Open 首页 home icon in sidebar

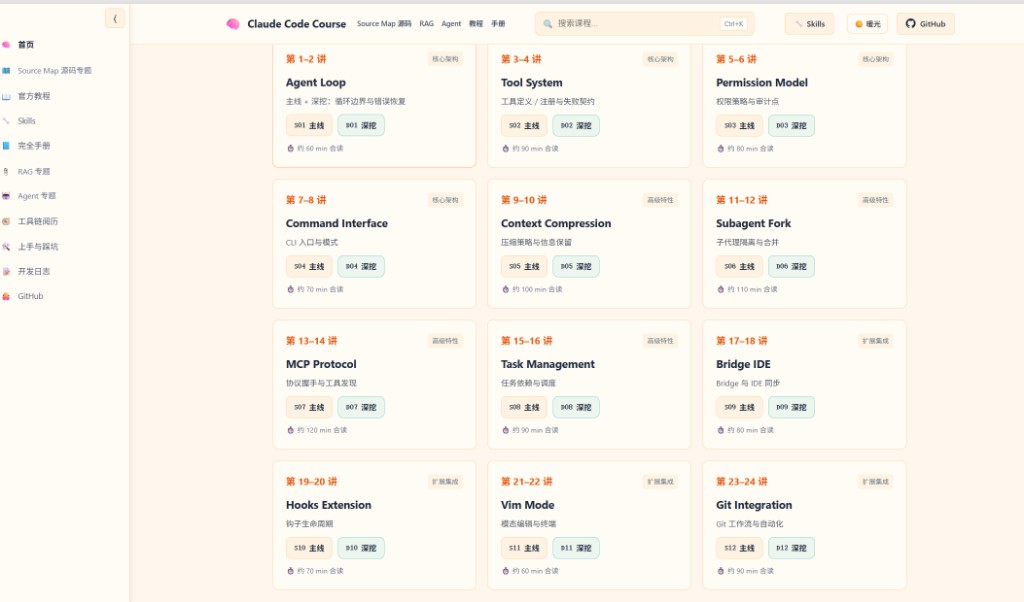tap(6, 44)
